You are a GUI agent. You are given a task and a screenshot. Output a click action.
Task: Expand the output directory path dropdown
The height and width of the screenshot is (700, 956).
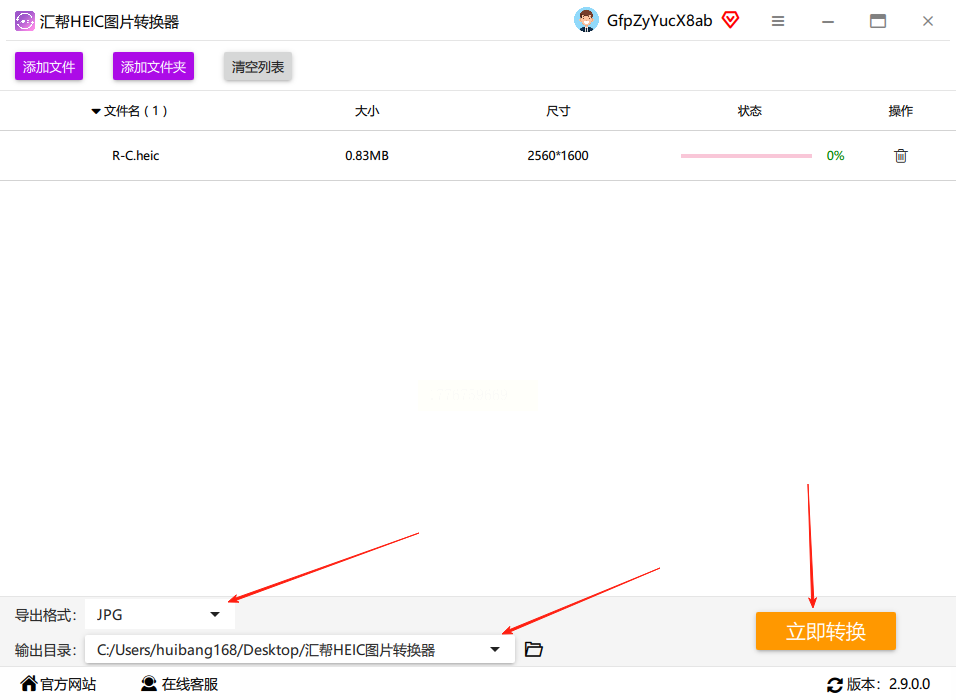[x=494, y=649]
